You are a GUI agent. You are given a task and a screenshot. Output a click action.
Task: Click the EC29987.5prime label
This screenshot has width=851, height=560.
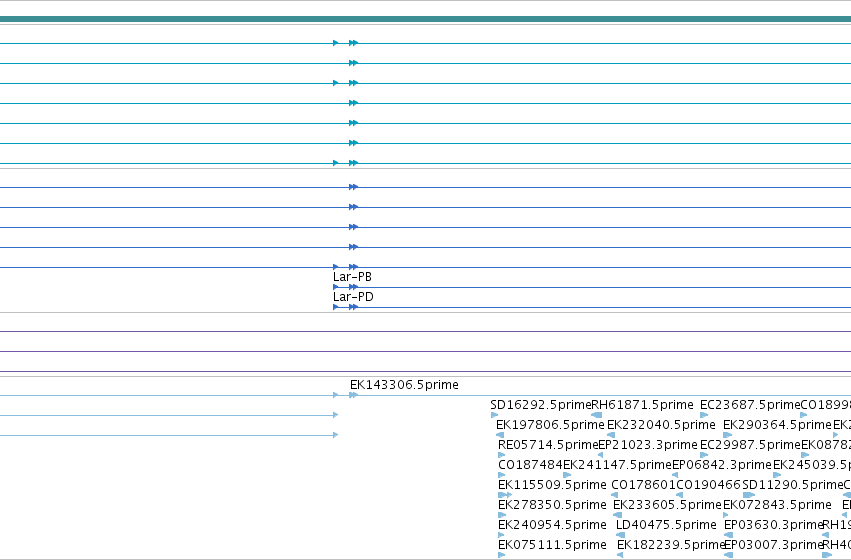coord(750,445)
